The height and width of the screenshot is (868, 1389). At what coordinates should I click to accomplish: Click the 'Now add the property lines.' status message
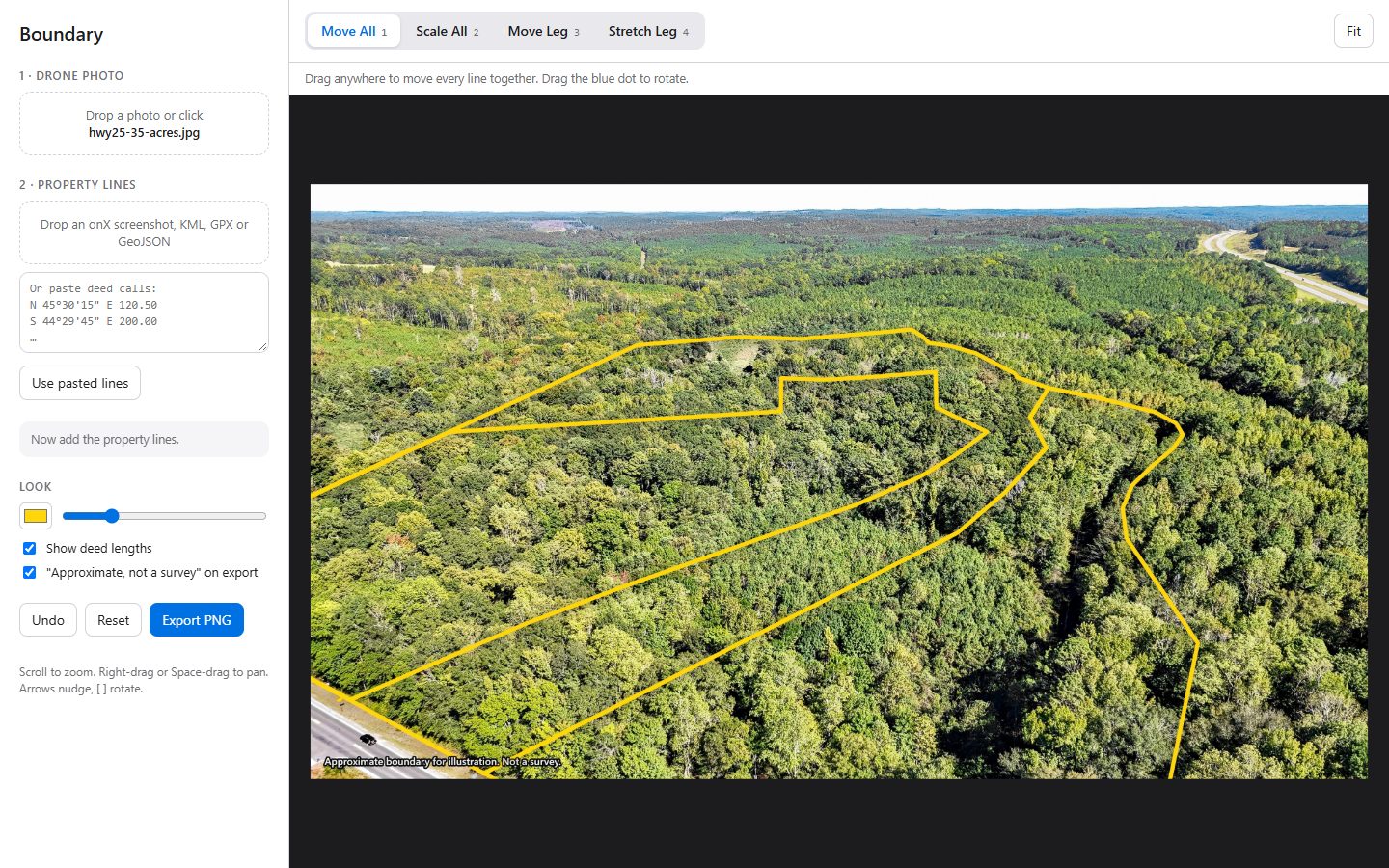(x=144, y=439)
